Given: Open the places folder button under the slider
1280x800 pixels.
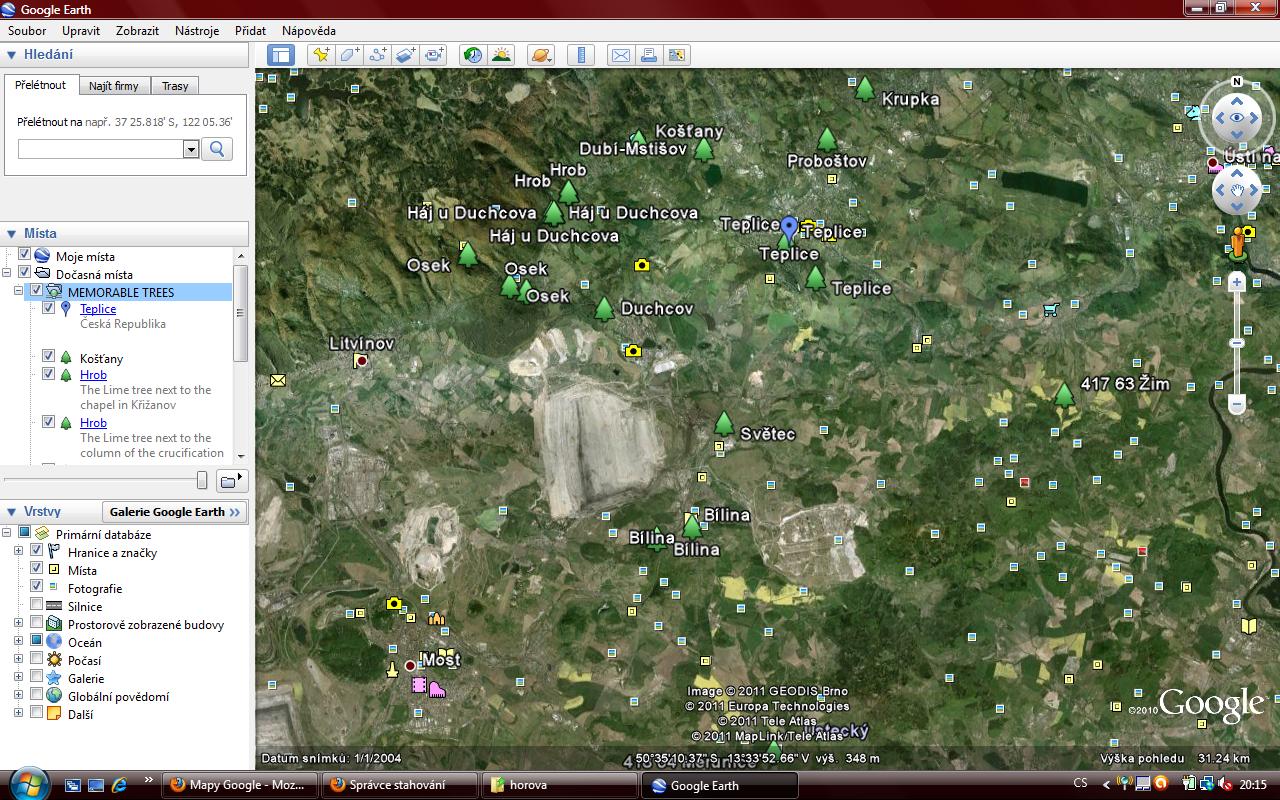Looking at the screenshot, I should tap(231, 481).
